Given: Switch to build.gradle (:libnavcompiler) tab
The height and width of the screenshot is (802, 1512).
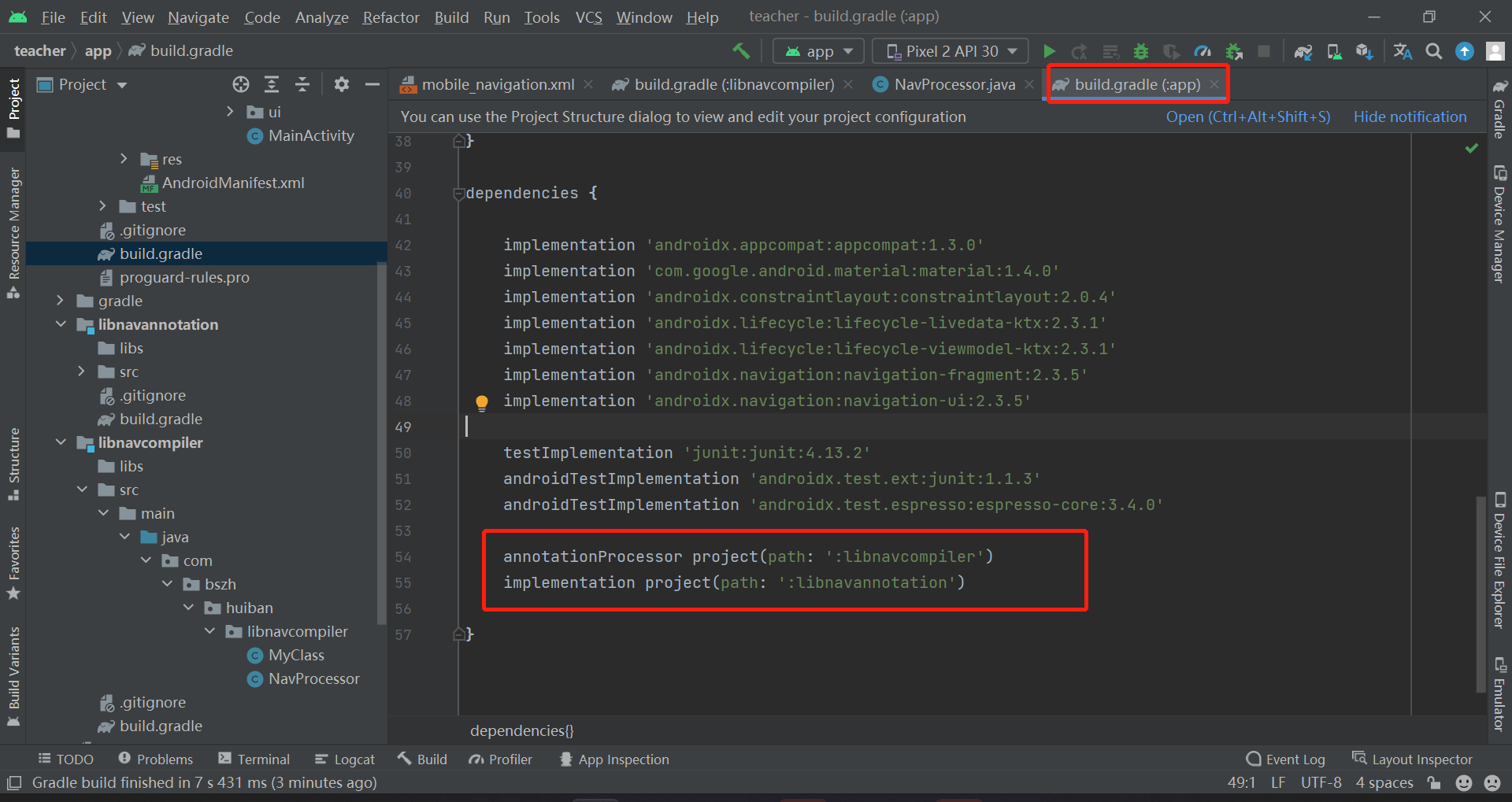Looking at the screenshot, I should click(733, 84).
